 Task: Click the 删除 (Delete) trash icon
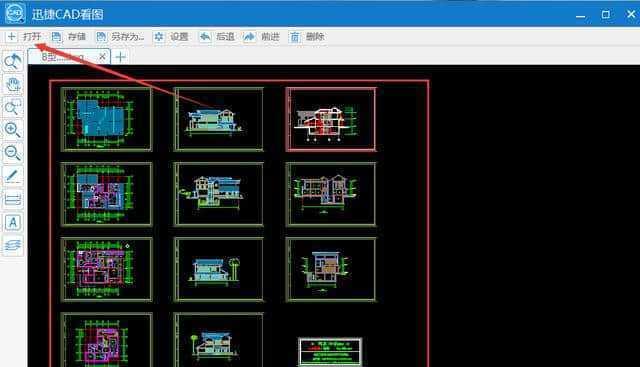point(295,37)
